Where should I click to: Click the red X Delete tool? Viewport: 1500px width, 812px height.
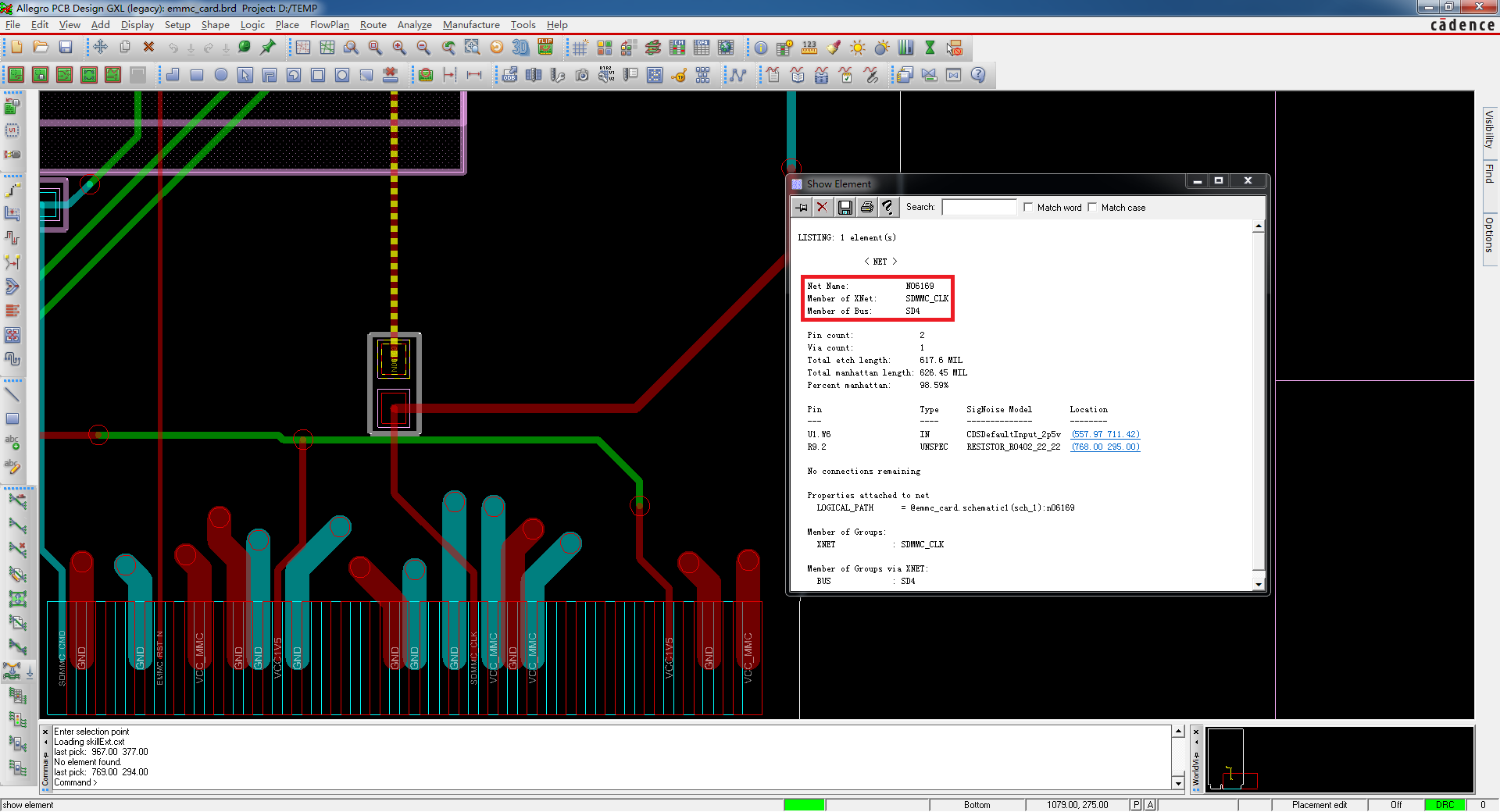point(148,48)
